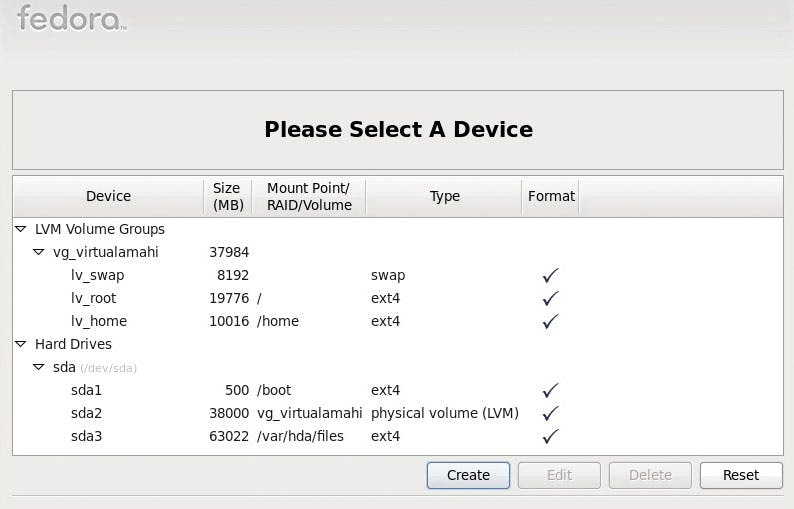
Task: Click the swap type cell
Action: coord(388,276)
